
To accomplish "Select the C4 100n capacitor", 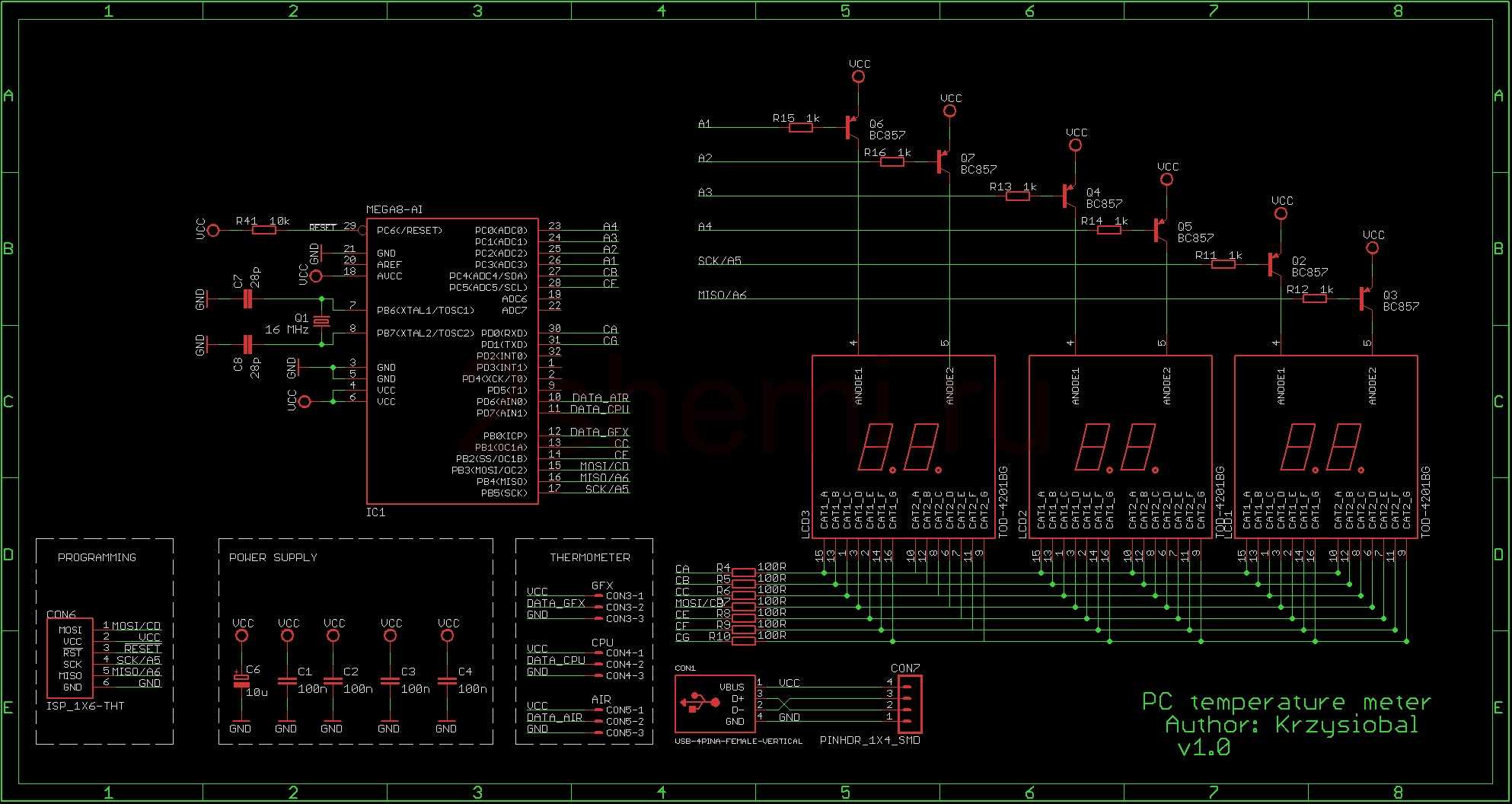I will coord(446,681).
